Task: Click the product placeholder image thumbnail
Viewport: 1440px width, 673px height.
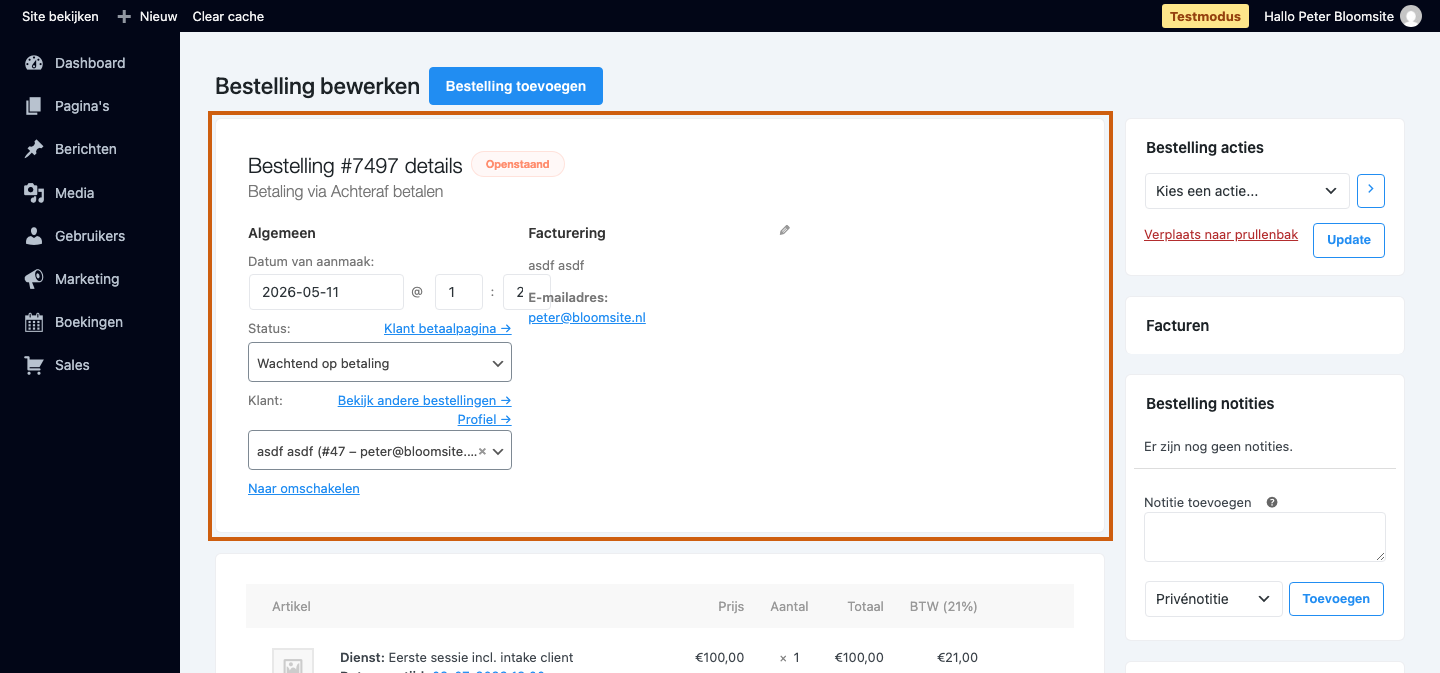Action: click(293, 661)
